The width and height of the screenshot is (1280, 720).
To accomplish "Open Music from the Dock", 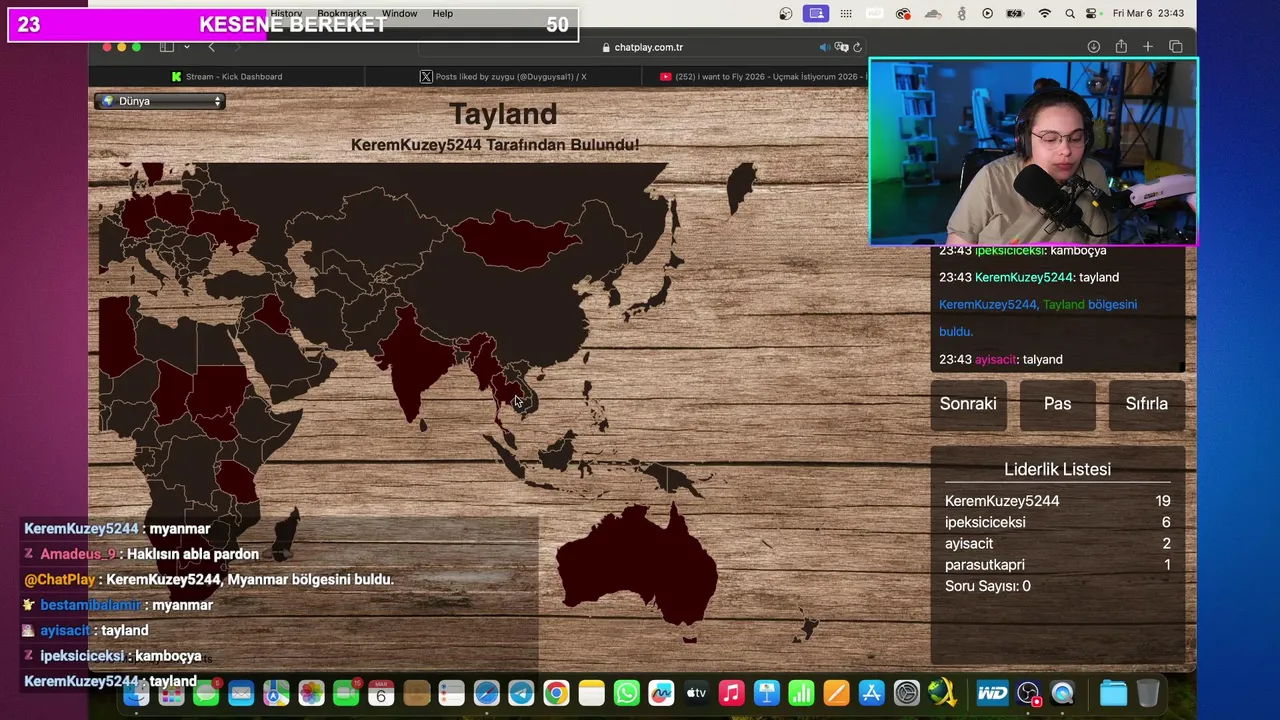I will click(731, 693).
